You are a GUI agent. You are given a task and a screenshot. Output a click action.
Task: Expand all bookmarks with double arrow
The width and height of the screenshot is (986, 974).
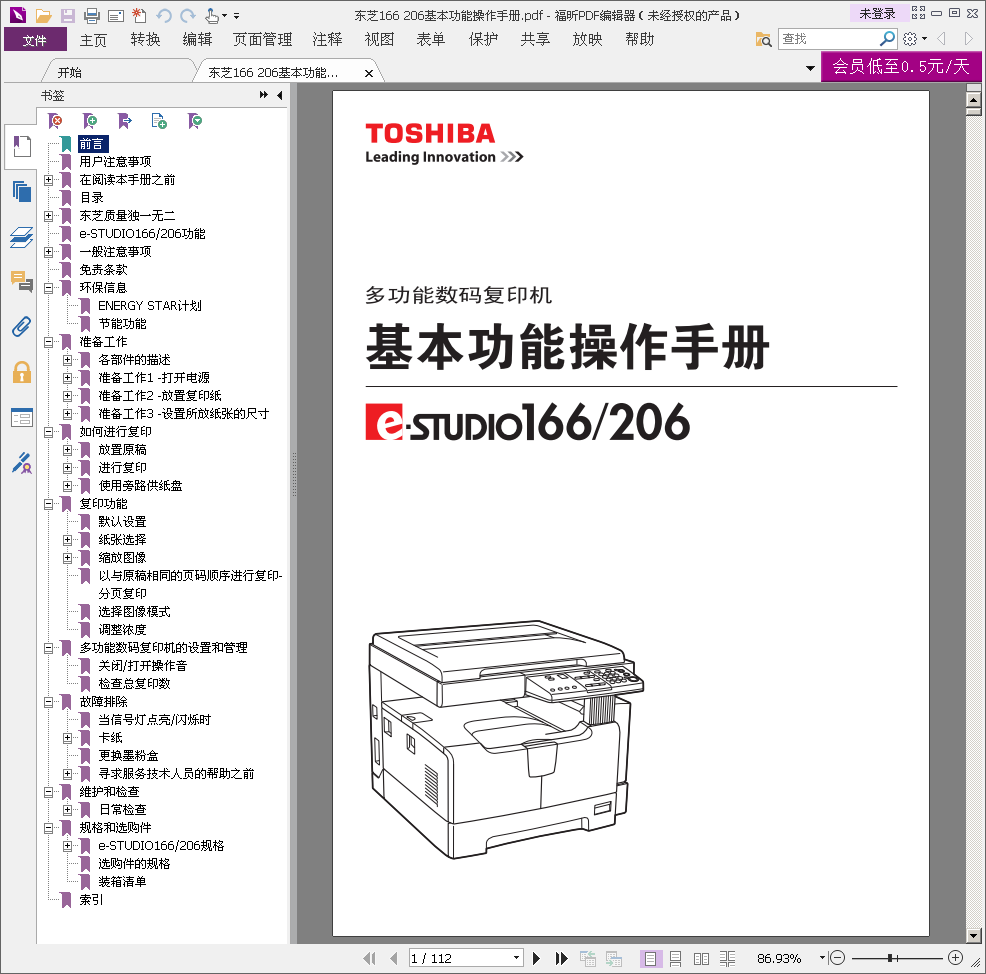[x=263, y=95]
